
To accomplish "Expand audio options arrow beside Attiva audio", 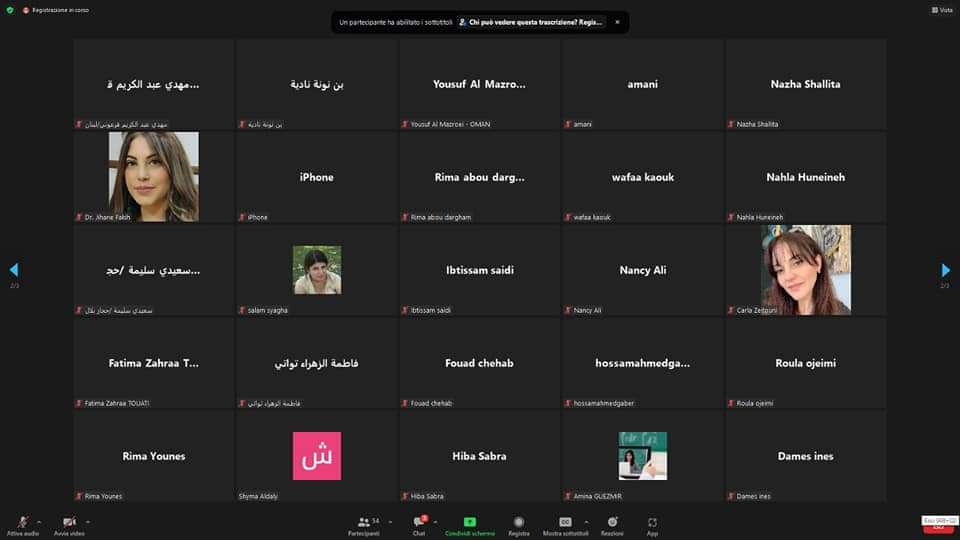I will [39, 521].
